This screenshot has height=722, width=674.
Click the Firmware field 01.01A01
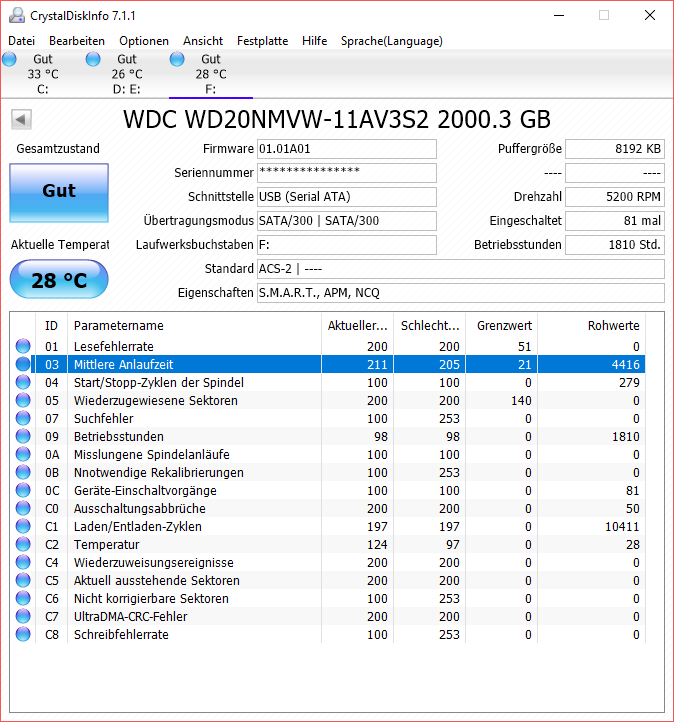coord(347,149)
